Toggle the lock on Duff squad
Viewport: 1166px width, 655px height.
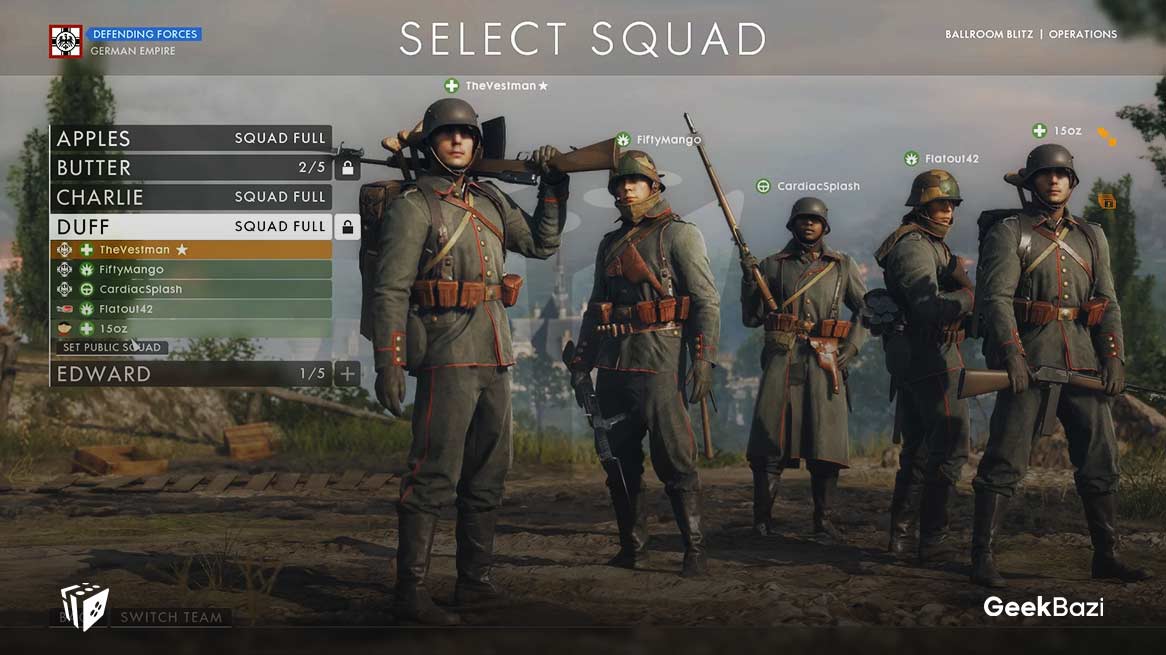[347, 227]
